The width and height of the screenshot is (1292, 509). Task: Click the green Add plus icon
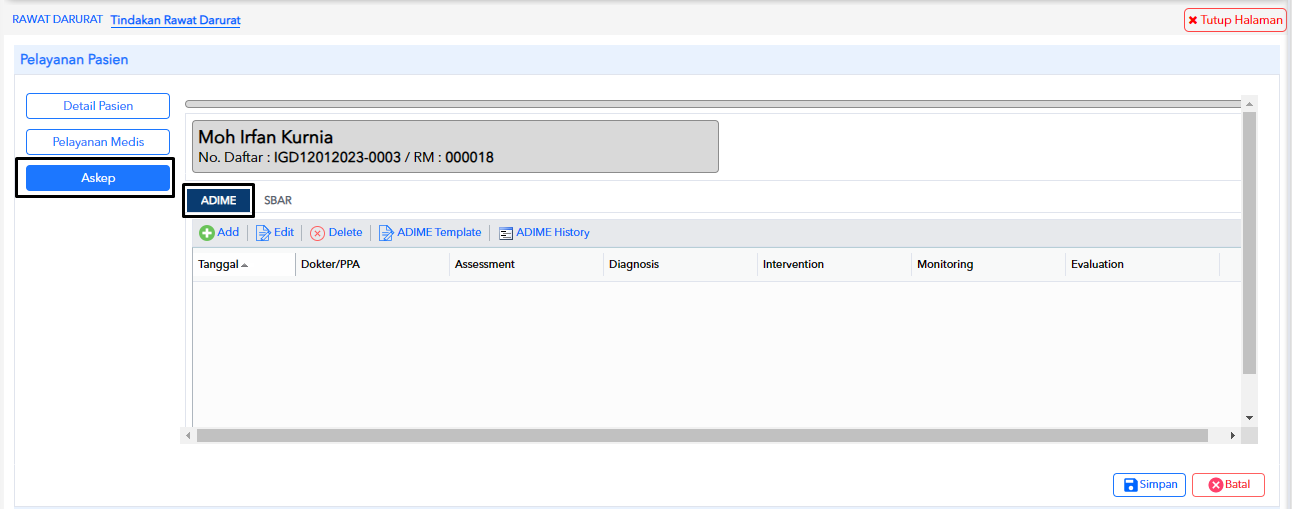(207, 233)
